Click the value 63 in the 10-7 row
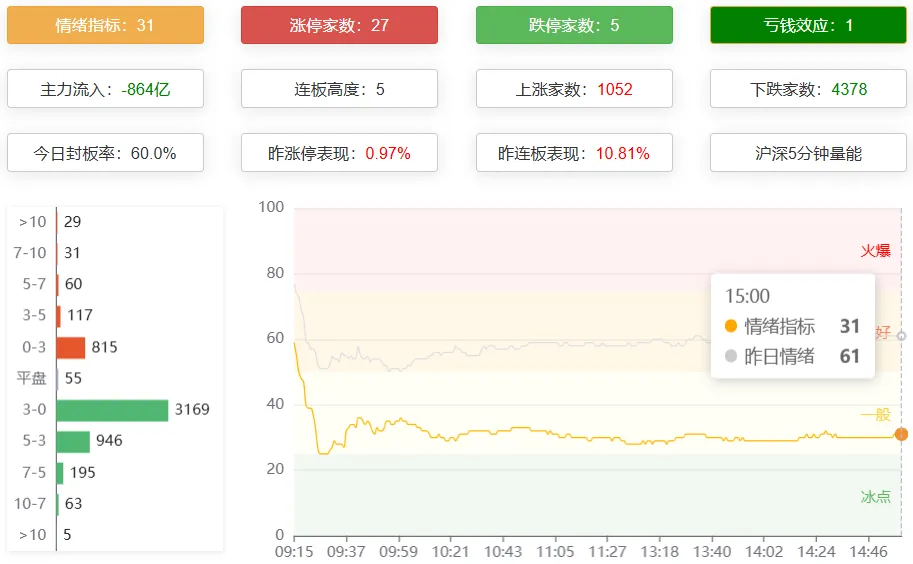The height and width of the screenshot is (564, 913). pos(73,503)
